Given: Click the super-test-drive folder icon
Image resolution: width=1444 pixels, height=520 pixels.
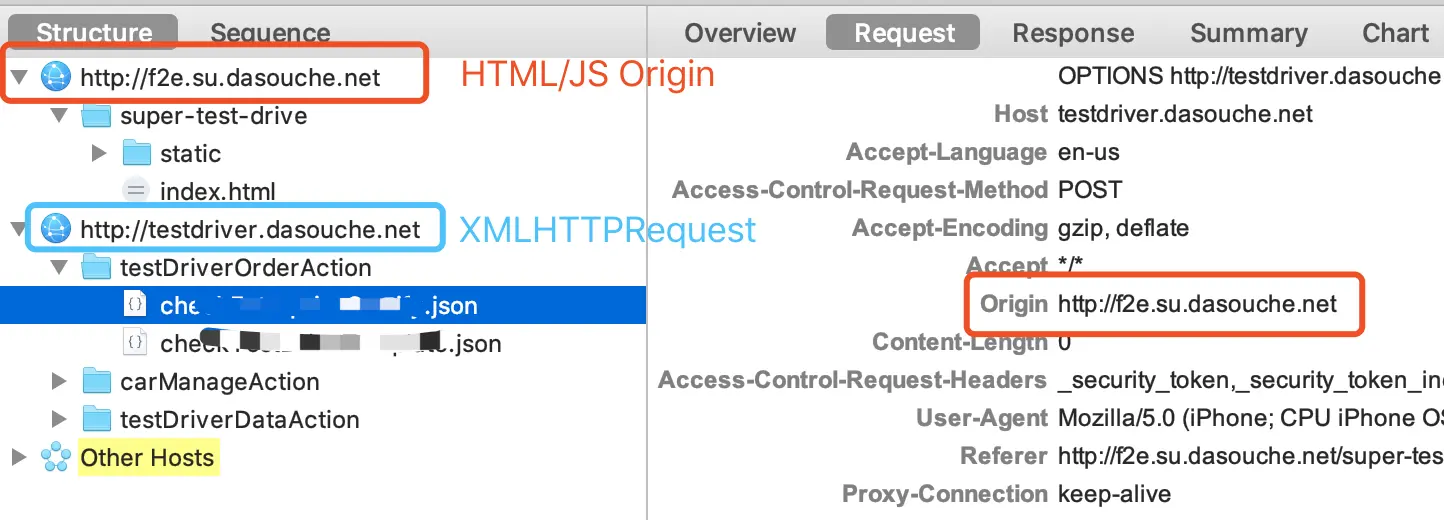Looking at the screenshot, I should [x=96, y=116].
